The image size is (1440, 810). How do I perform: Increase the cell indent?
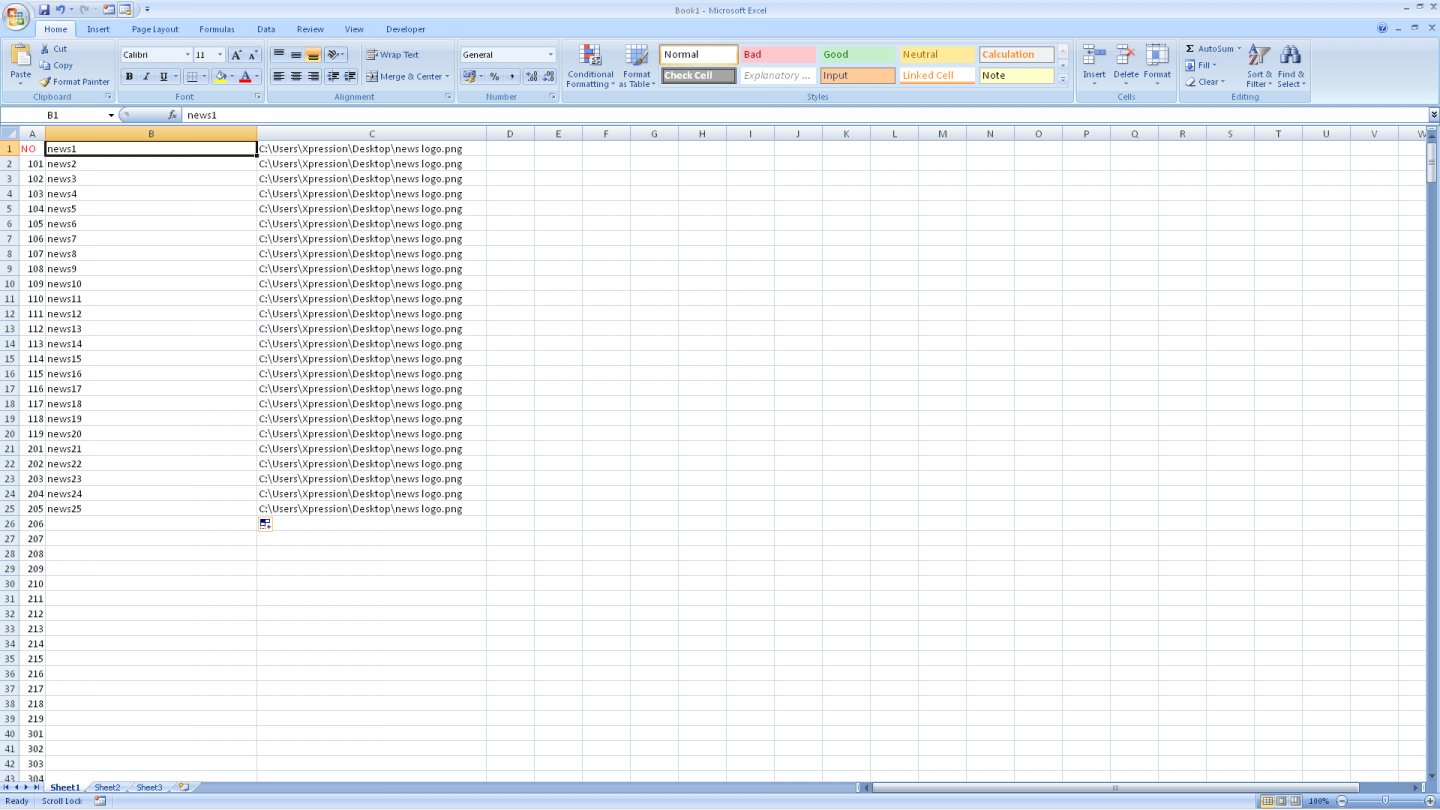[x=350, y=76]
